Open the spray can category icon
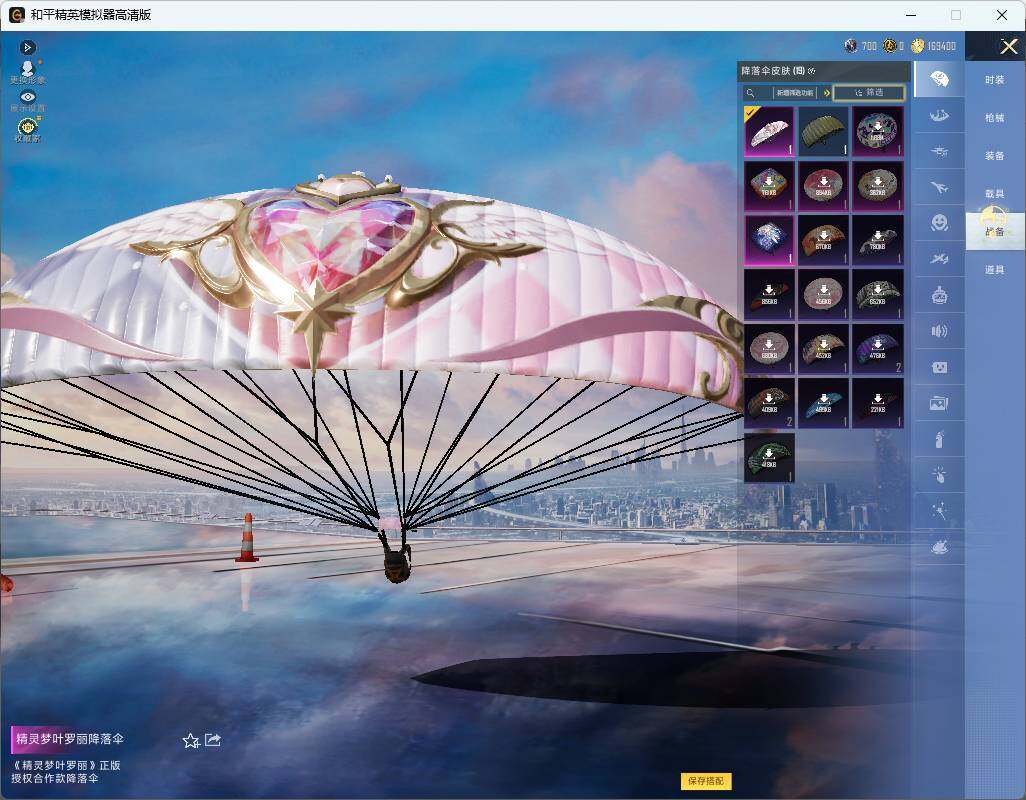Viewport: 1026px width, 800px height. [939, 439]
